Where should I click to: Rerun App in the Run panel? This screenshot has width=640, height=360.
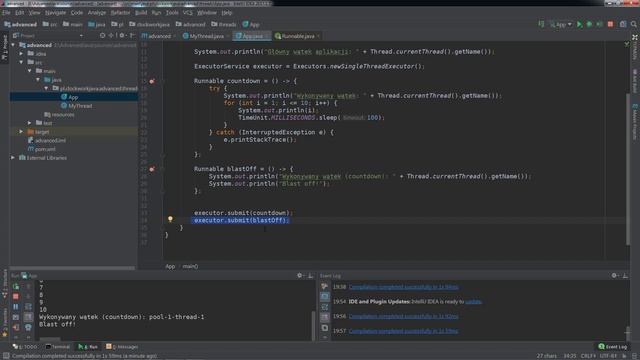tap(16, 287)
